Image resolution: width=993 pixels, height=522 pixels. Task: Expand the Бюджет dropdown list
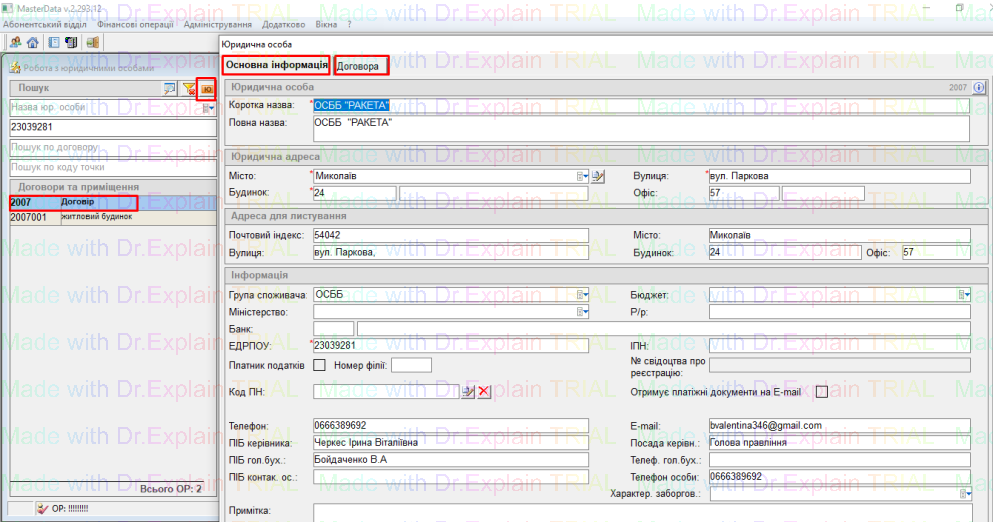click(x=964, y=295)
